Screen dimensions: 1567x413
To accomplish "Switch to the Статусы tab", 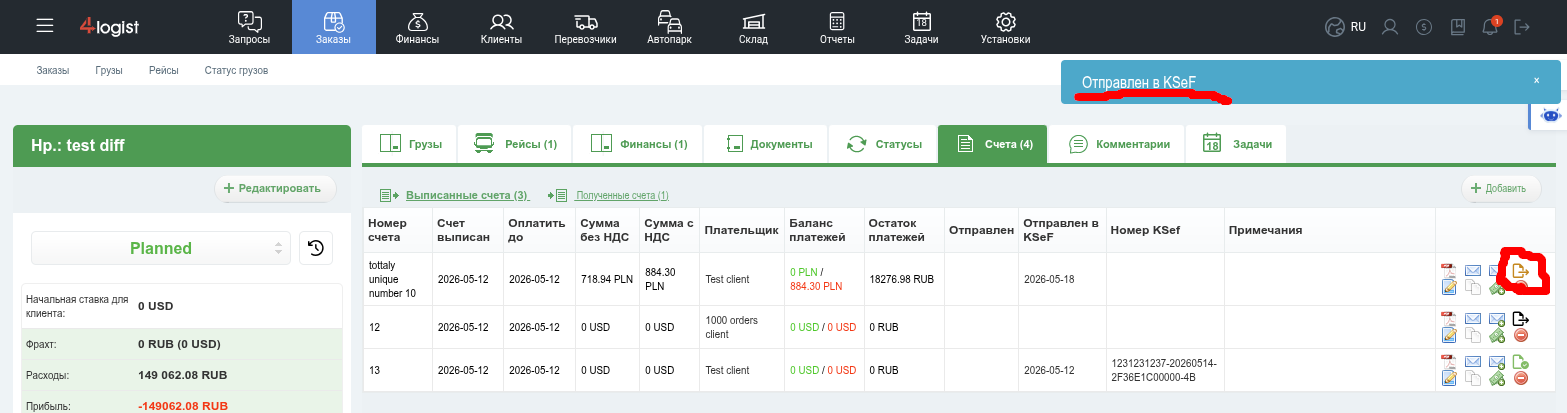I will point(883,144).
